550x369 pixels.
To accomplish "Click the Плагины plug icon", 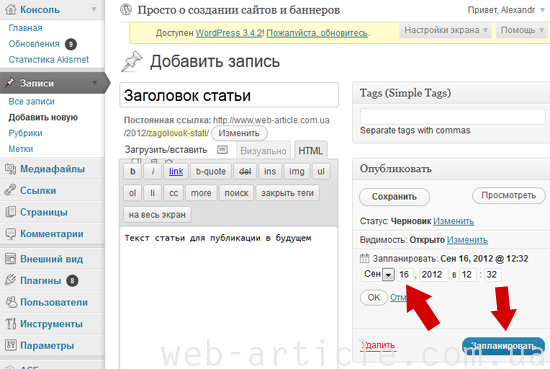I will tap(11, 280).
